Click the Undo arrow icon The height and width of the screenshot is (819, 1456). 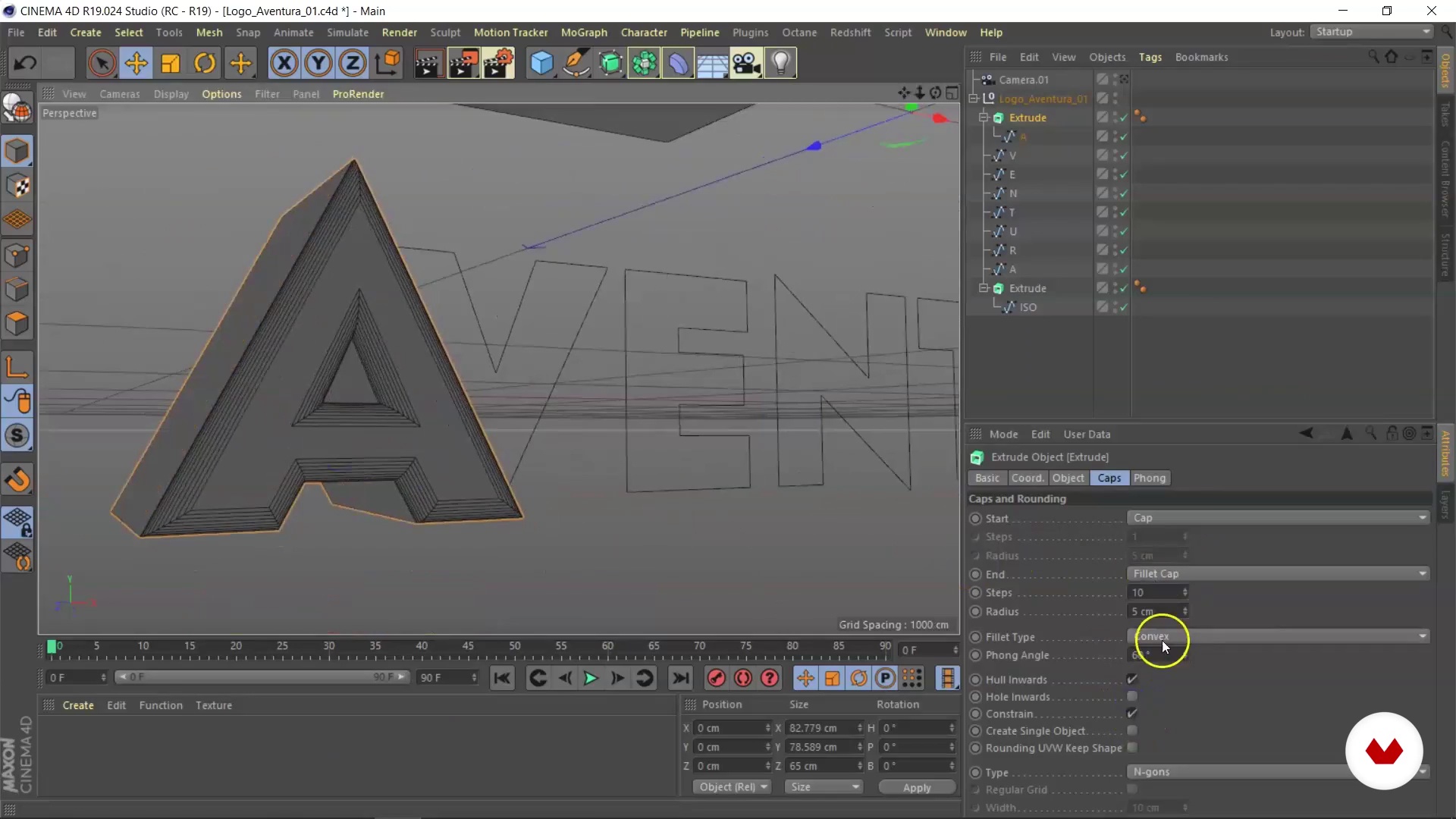click(x=25, y=63)
